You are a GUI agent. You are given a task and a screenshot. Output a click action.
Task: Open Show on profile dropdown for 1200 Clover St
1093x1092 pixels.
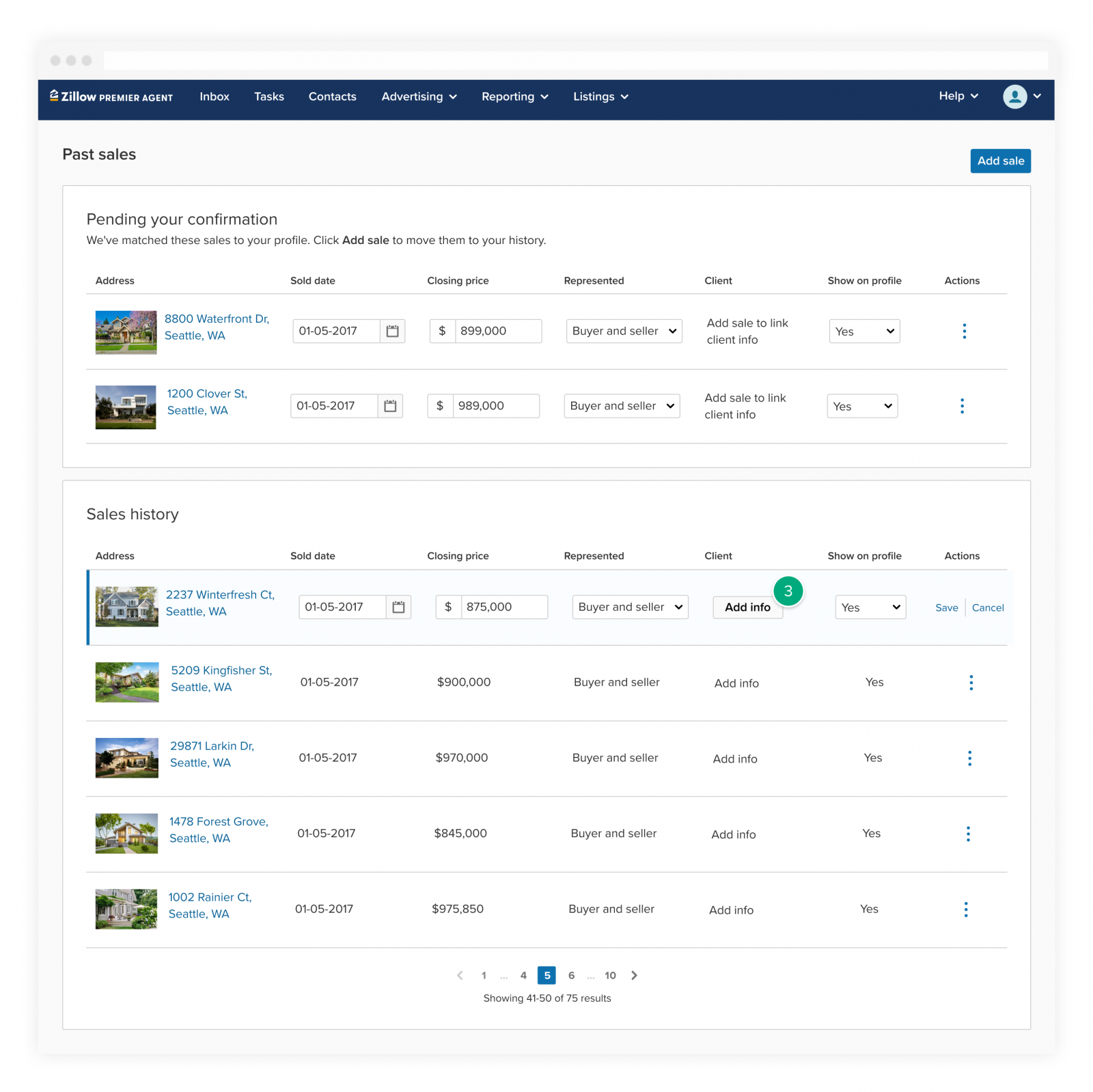click(x=862, y=407)
